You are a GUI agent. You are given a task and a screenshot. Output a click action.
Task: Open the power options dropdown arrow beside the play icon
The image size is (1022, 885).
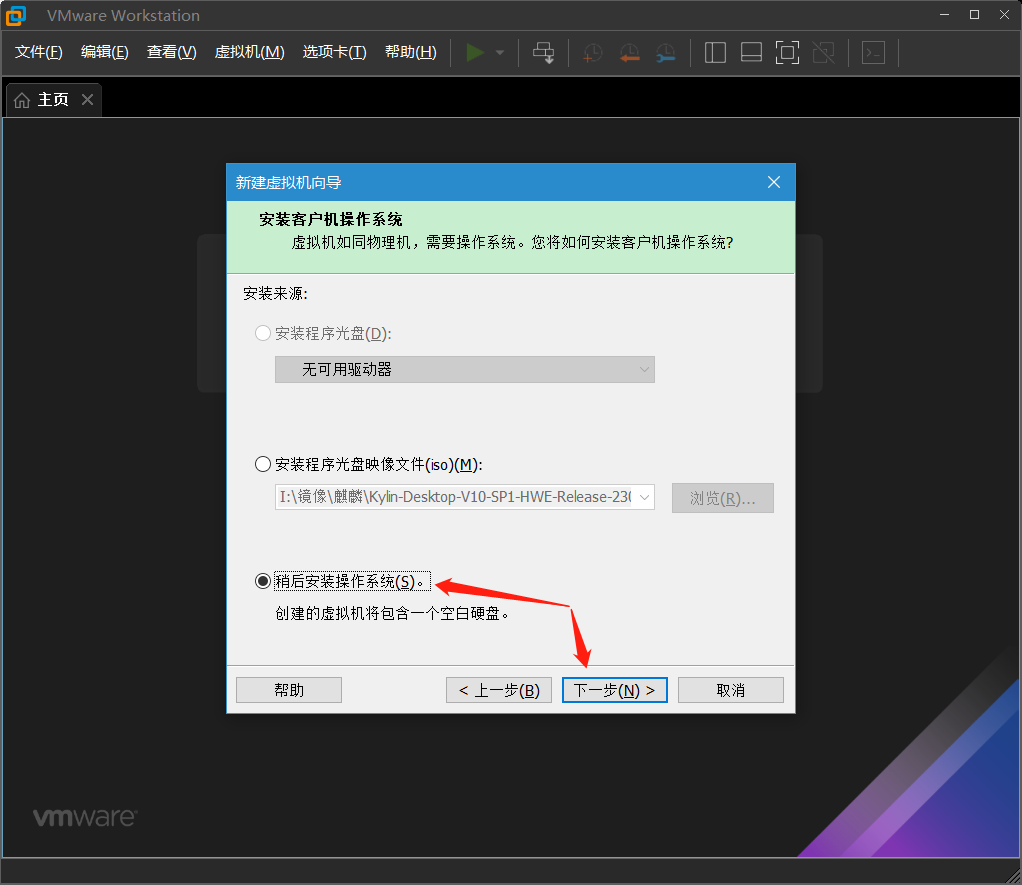pyautogui.click(x=500, y=53)
